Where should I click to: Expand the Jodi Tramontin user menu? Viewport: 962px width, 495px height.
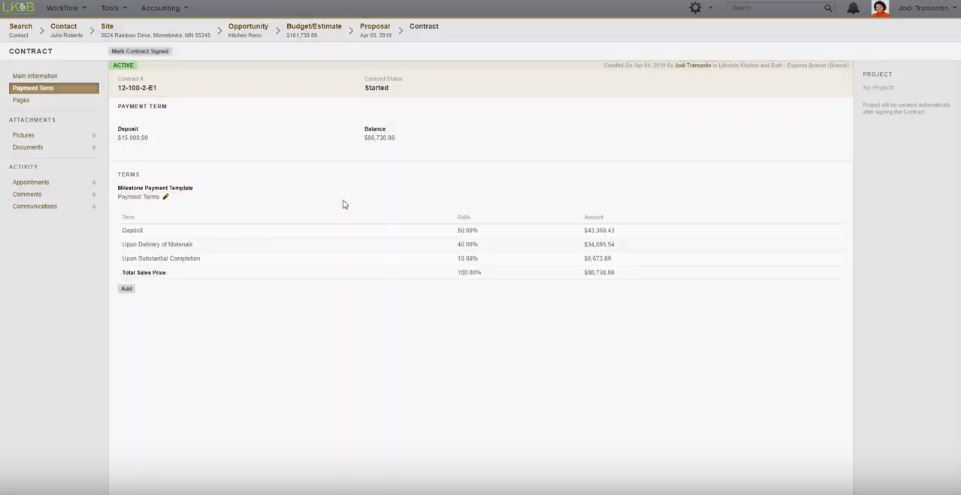pos(928,8)
